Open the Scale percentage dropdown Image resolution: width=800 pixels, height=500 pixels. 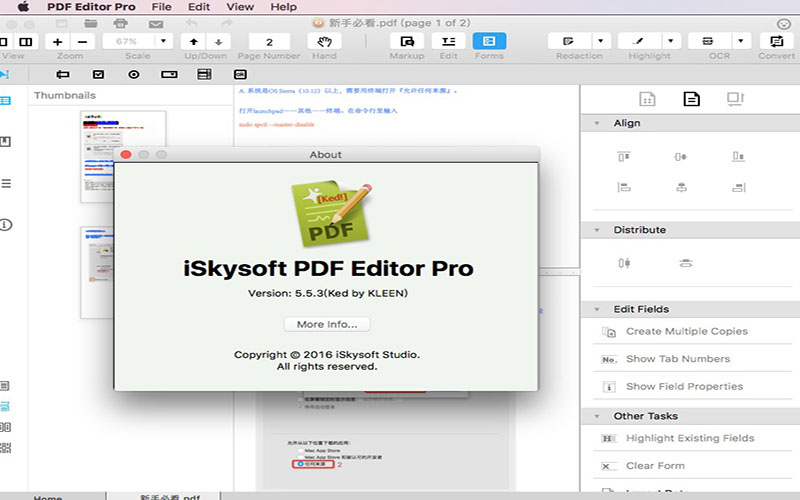coord(163,41)
